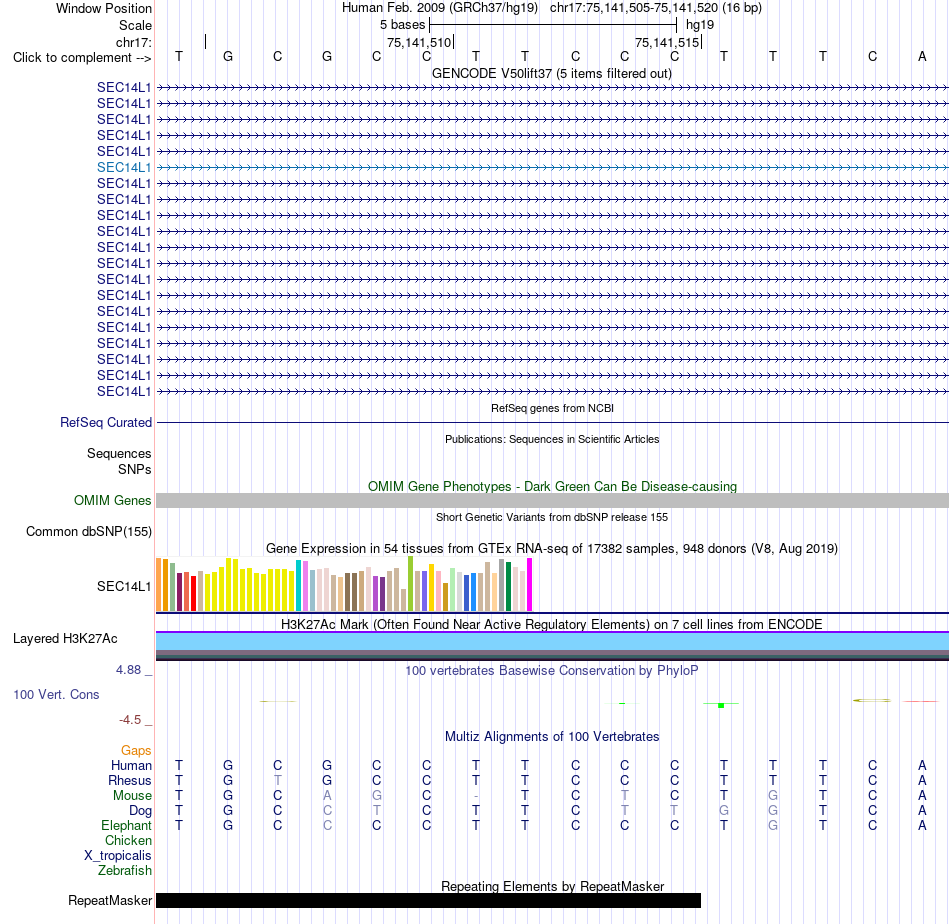
Task: Open 'Multiz Alignments of 100 Vertebrates' title
Action: point(552,737)
